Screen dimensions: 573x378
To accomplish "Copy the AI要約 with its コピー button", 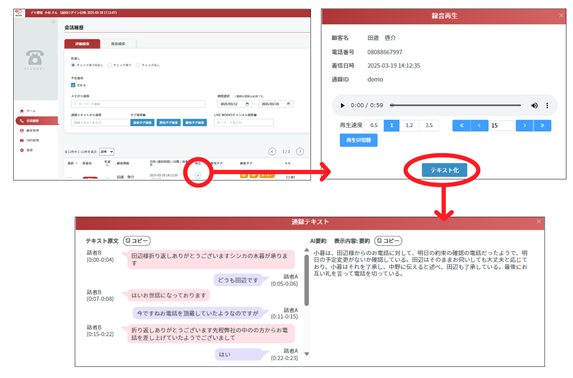I will coord(388,241).
